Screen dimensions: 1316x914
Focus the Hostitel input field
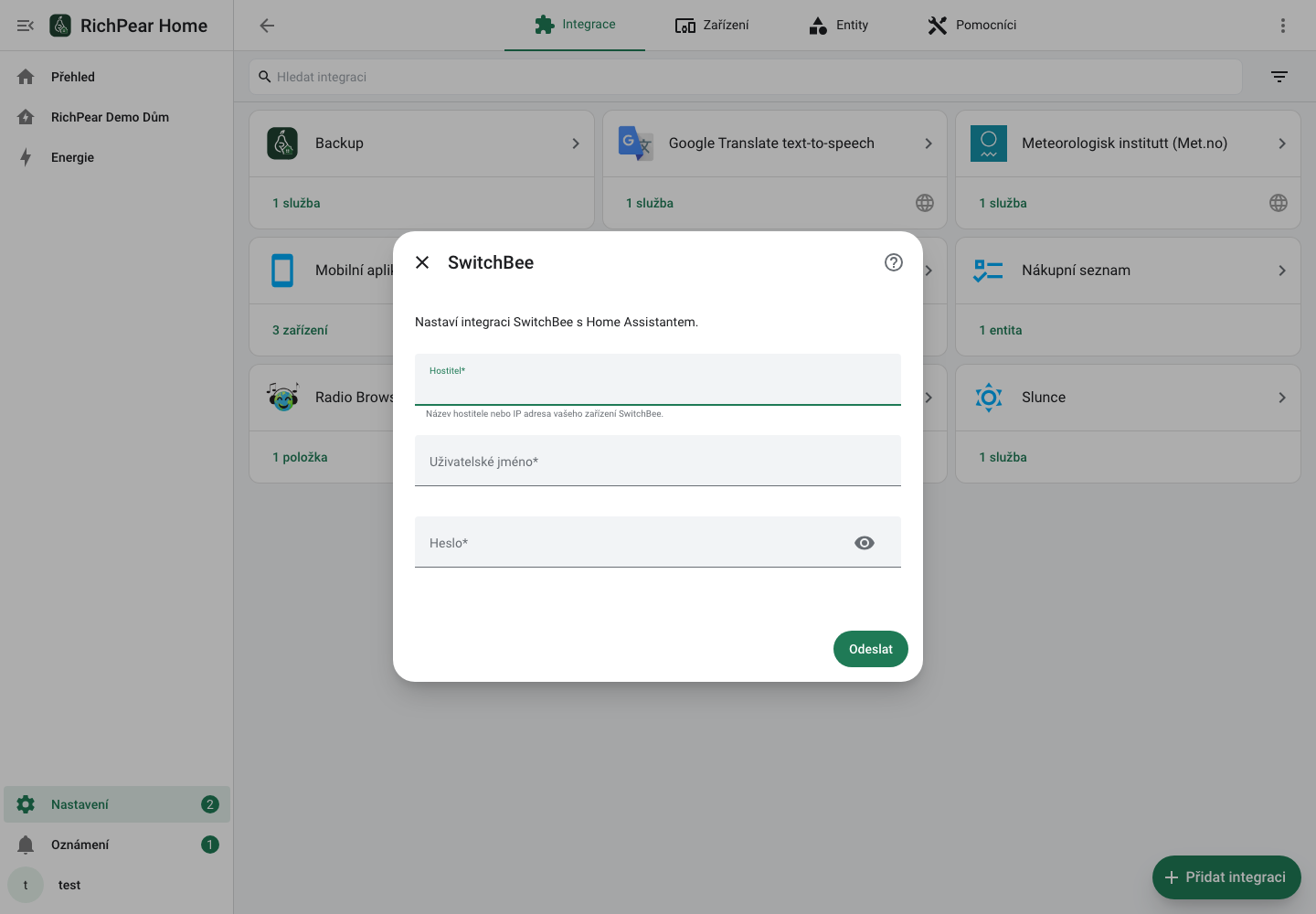click(658, 379)
